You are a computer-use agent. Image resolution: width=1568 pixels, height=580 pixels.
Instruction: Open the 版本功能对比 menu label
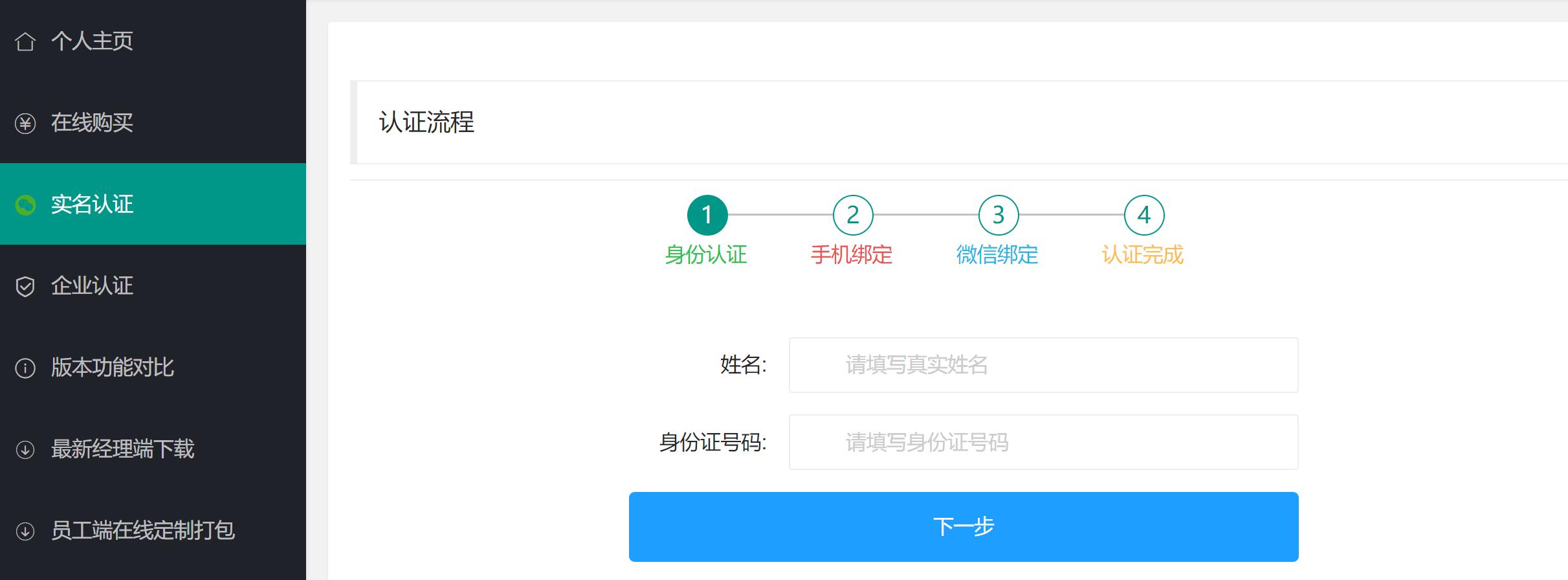(113, 368)
